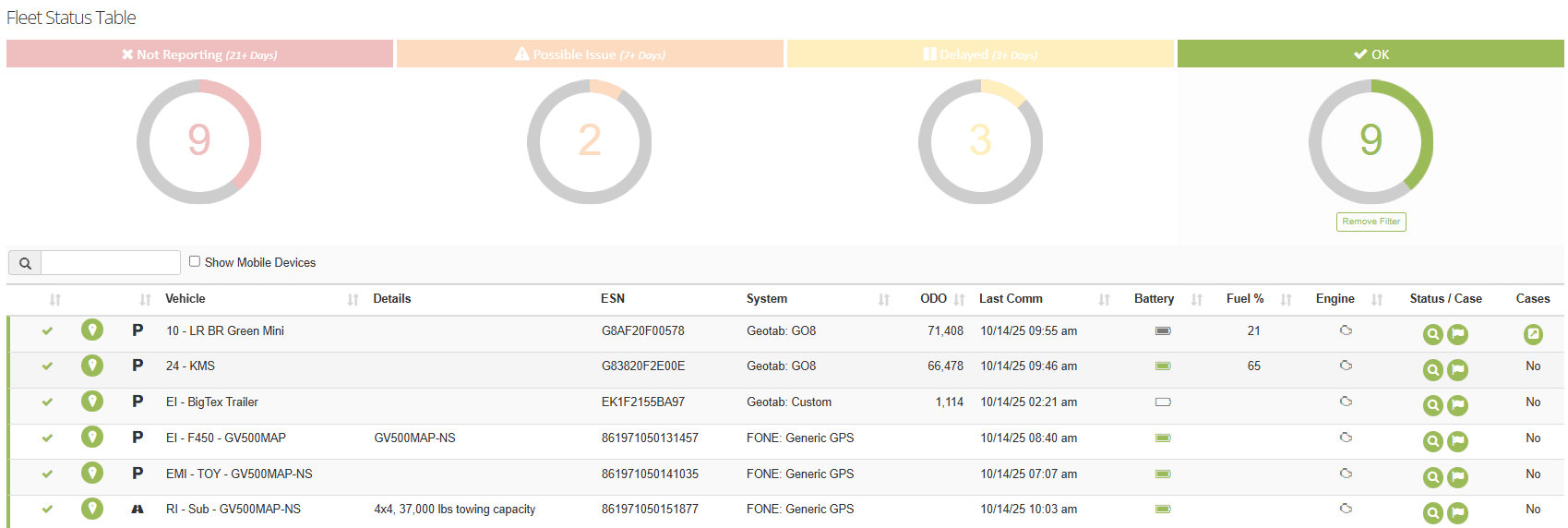This screenshot has width=1568, height=528.
Task: Sort table by Vehicle column arrows
Action: tap(353, 300)
